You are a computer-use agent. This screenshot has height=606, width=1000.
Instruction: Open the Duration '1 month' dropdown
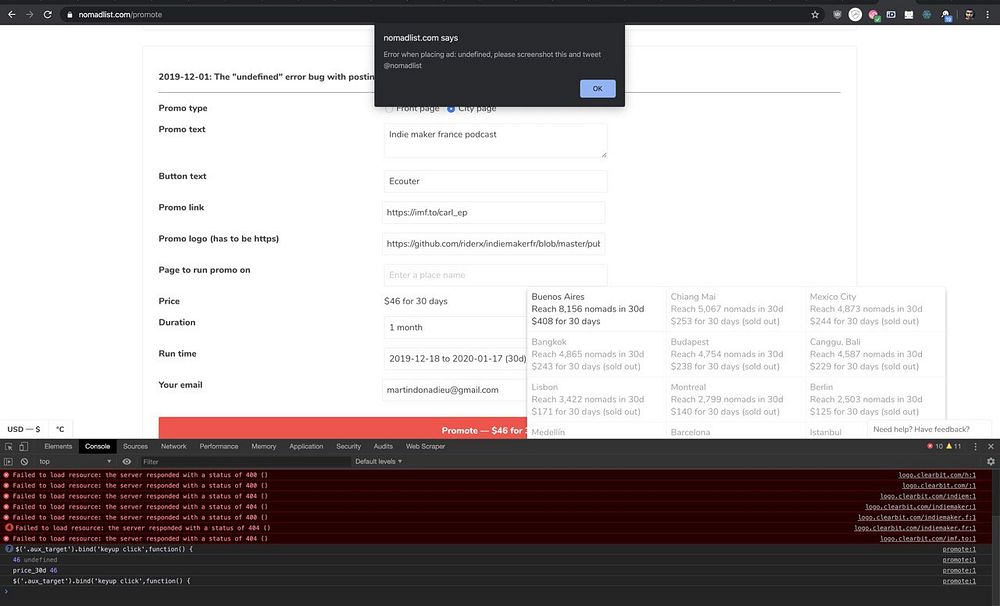tap(455, 327)
